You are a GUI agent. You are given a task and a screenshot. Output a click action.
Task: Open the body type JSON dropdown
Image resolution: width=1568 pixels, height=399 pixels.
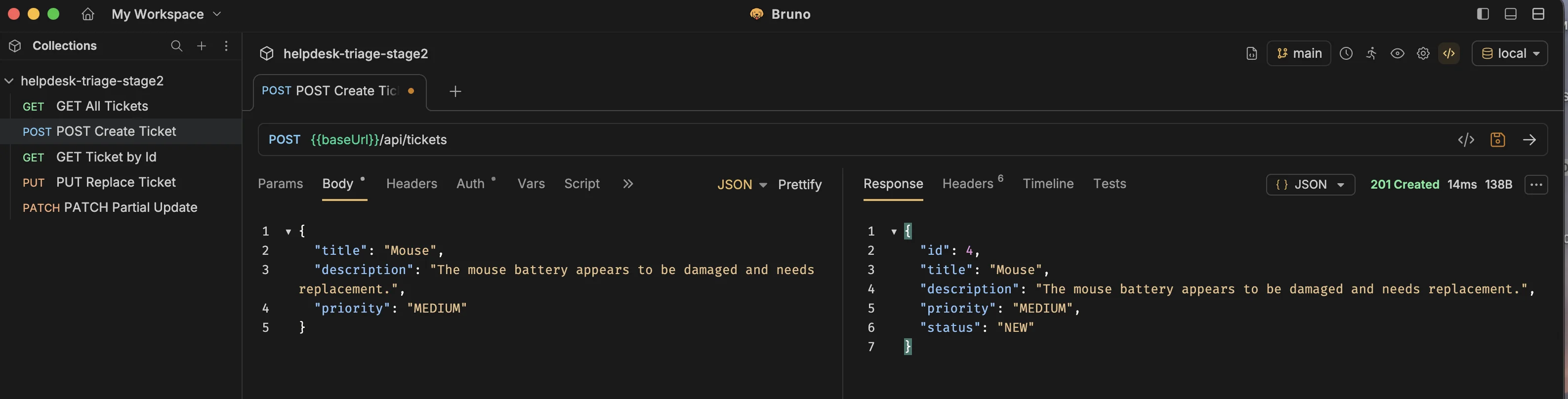click(x=742, y=184)
